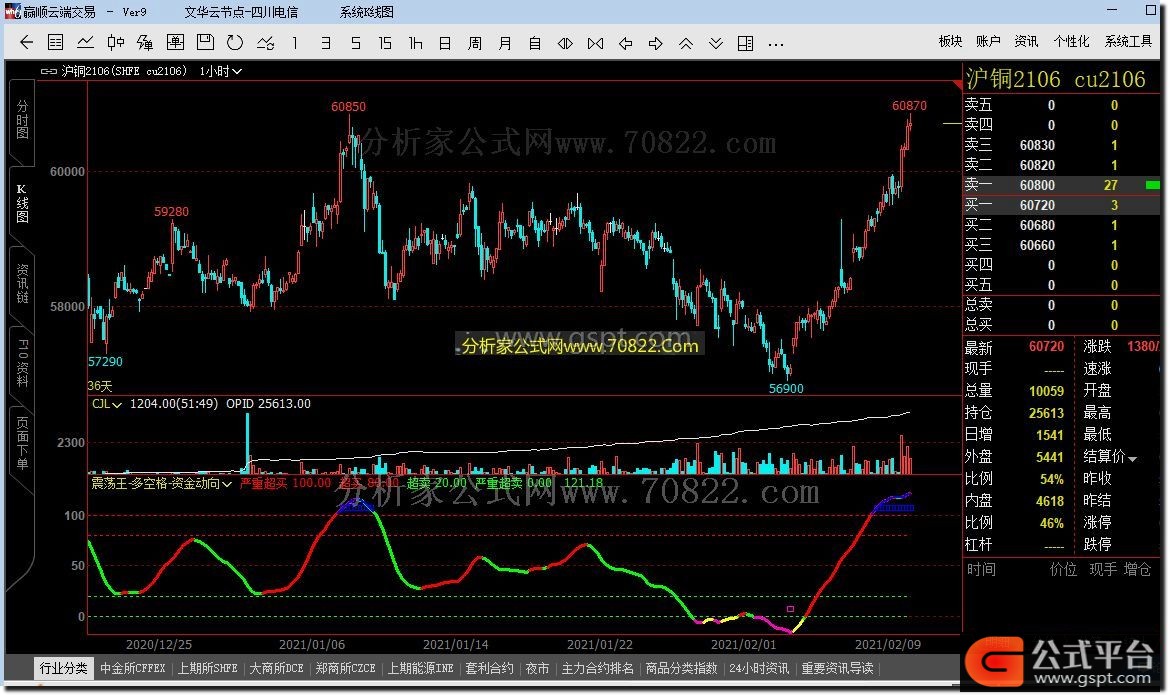Select the 5-minute period button

click(355, 43)
